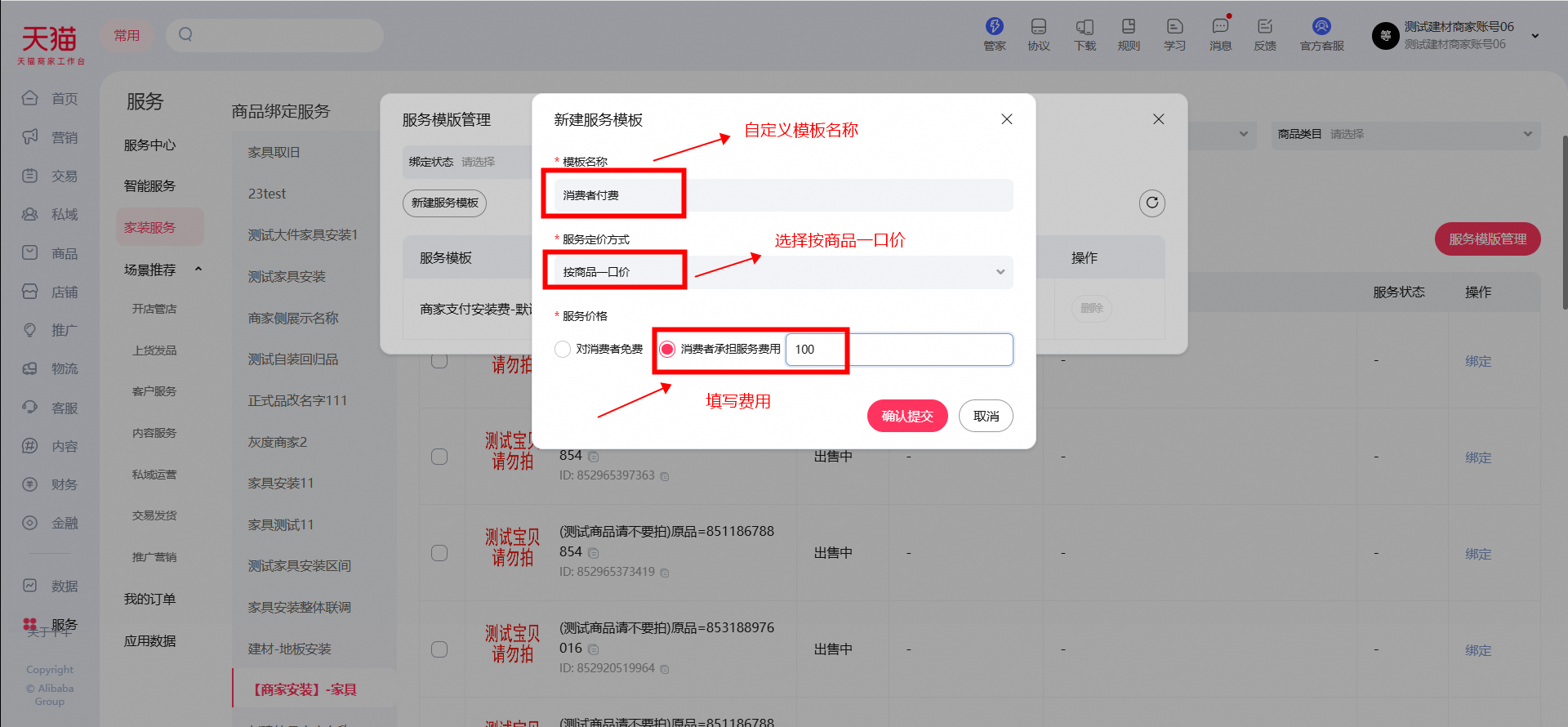The height and width of the screenshot is (727, 1568).
Task: Open 智能服务 menu item
Action: point(150,185)
